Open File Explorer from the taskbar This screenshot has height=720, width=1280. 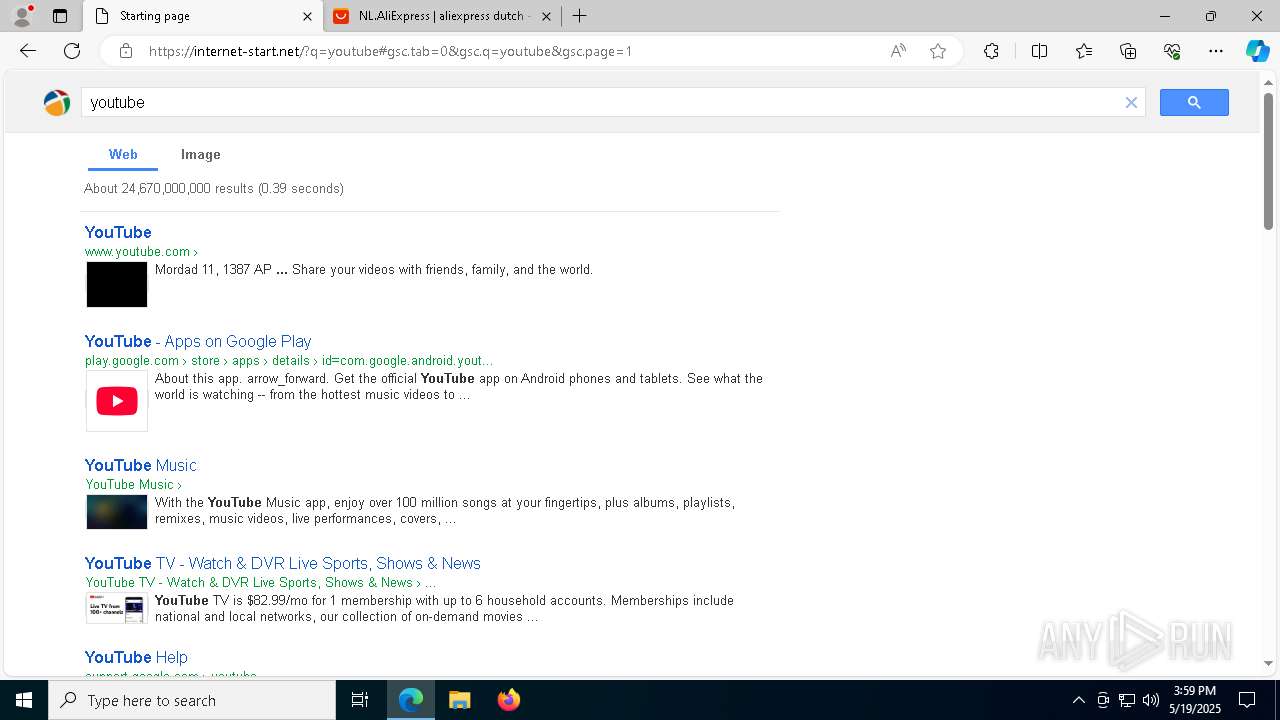pyautogui.click(x=459, y=700)
